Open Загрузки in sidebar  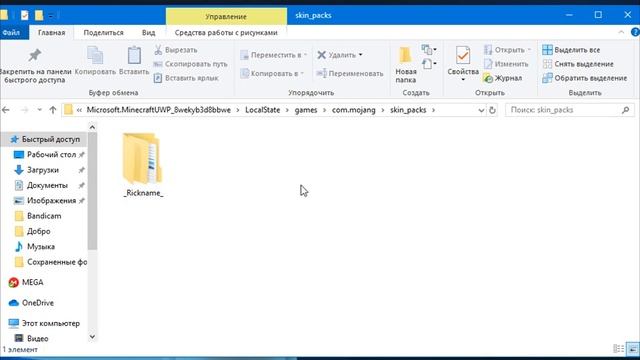(43, 170)
